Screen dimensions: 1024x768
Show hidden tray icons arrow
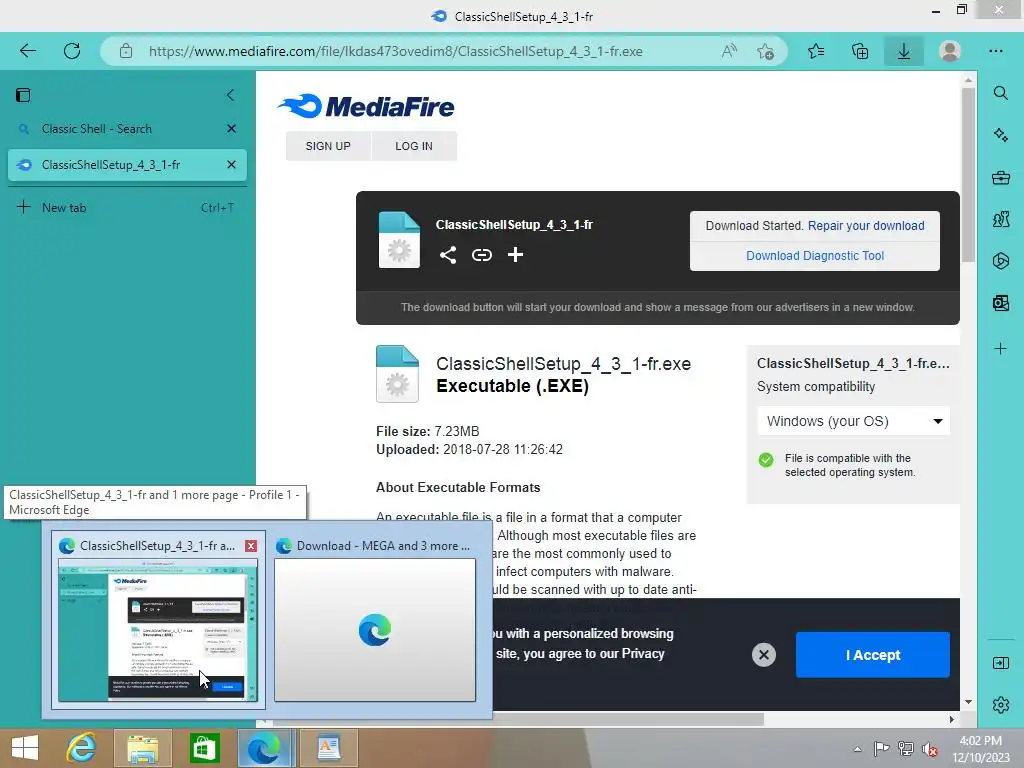857,749
